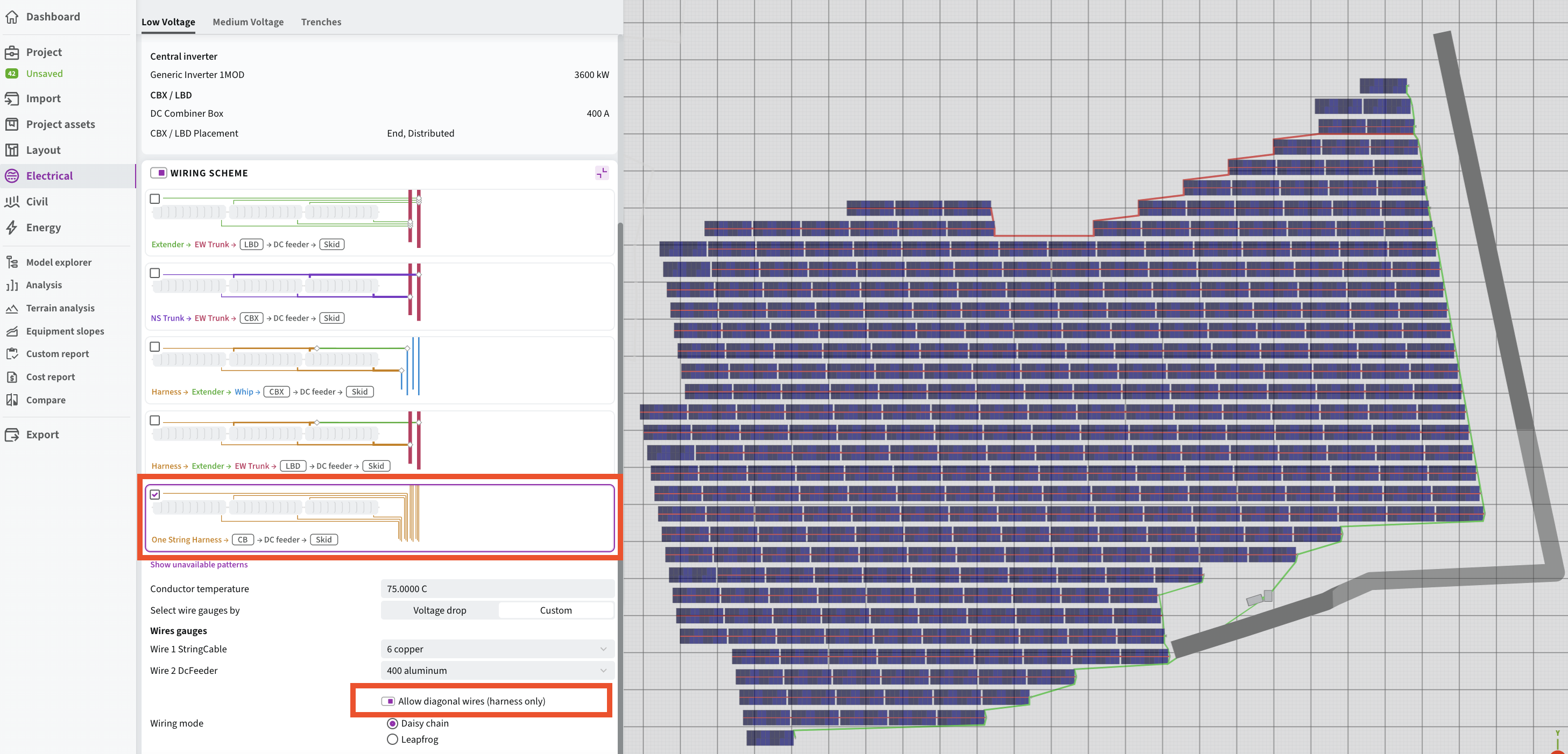Open Wire 1 StringCable gauge dropdown
The height and width of the screenshot is (754, 1568).
pos(497,649)
